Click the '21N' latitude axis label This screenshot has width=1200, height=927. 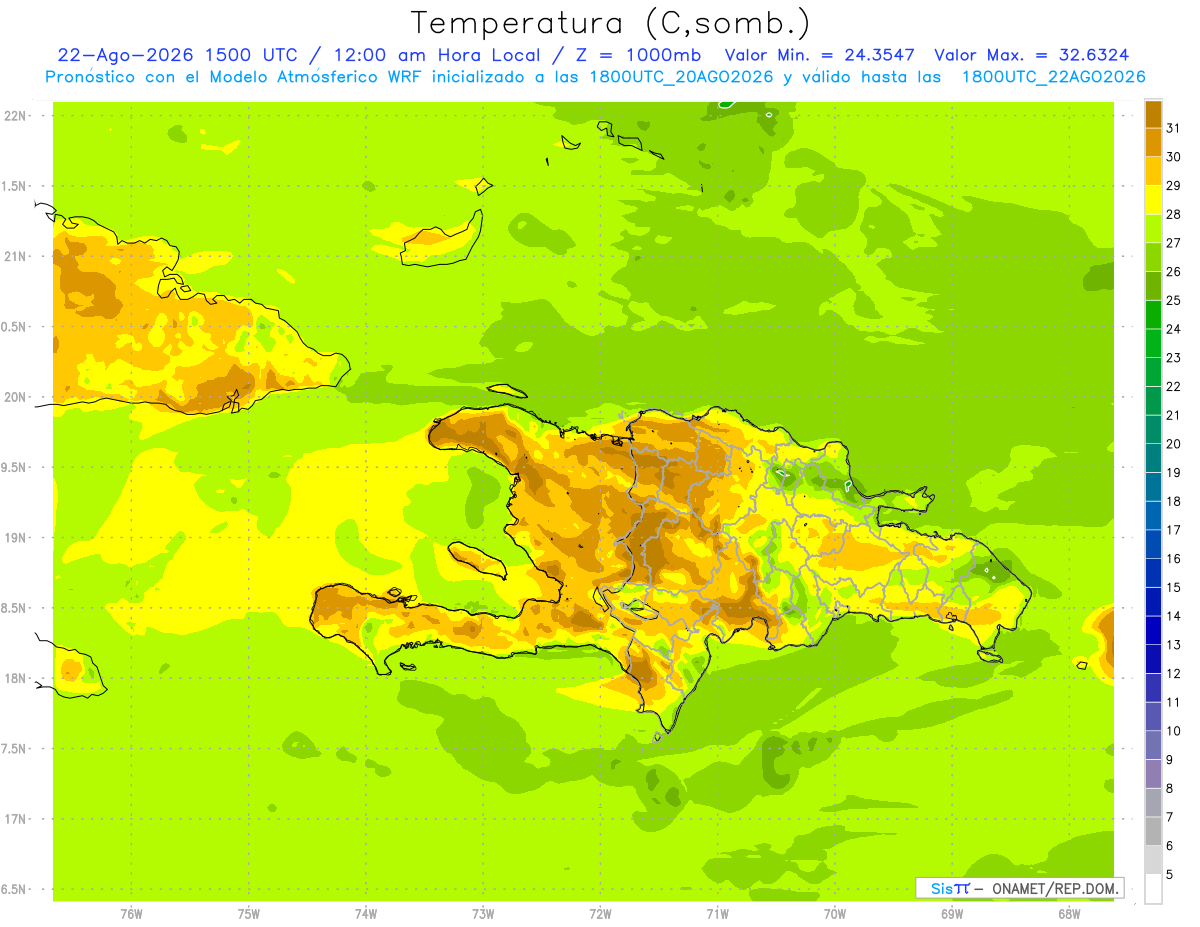pyautogui.click(x=17, y=257)
